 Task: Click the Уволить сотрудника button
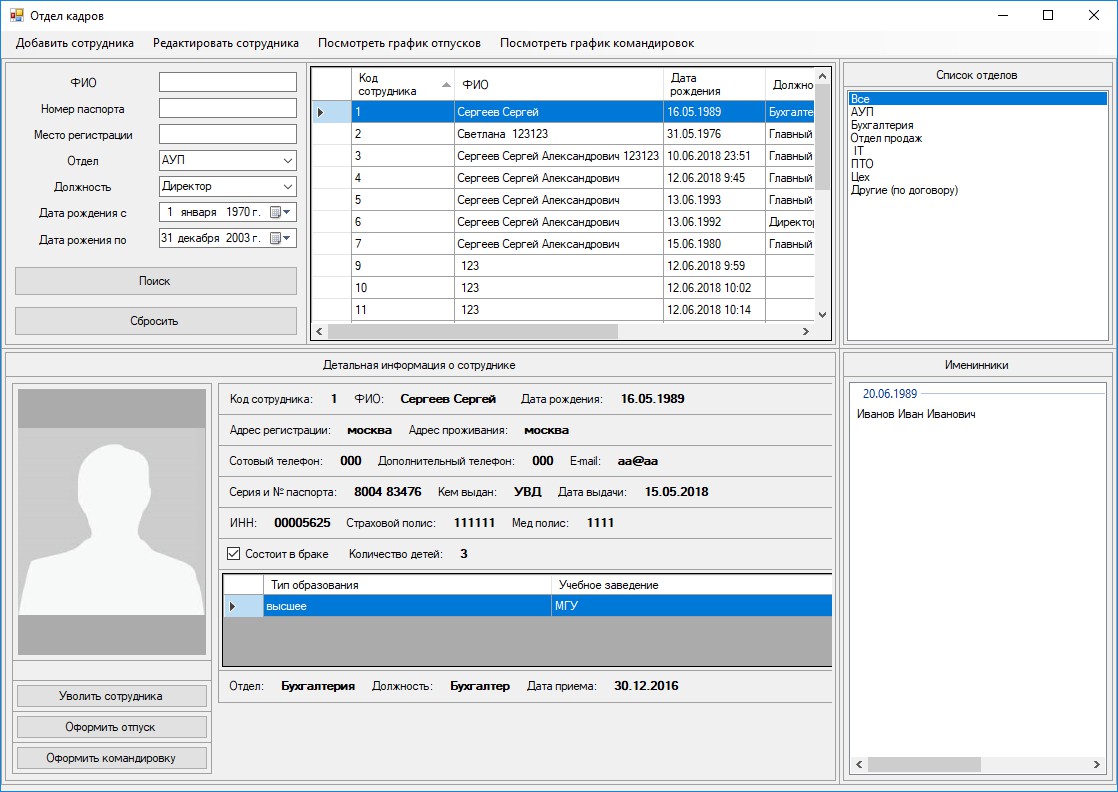(x=111, y=696)
